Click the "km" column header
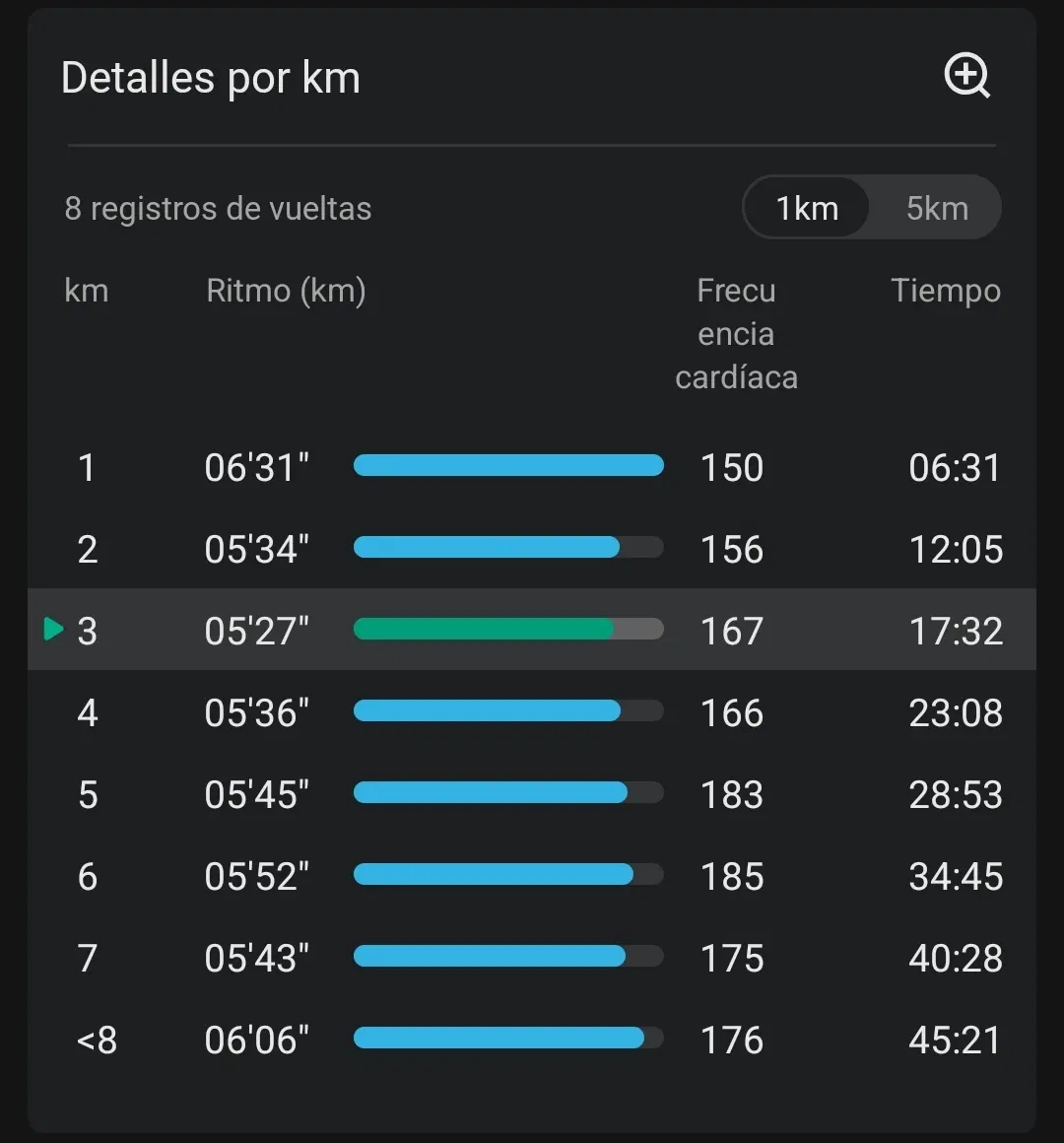Image resolution: width=1064 pixels, height=1143 pixels. click(x=87, y=291)
